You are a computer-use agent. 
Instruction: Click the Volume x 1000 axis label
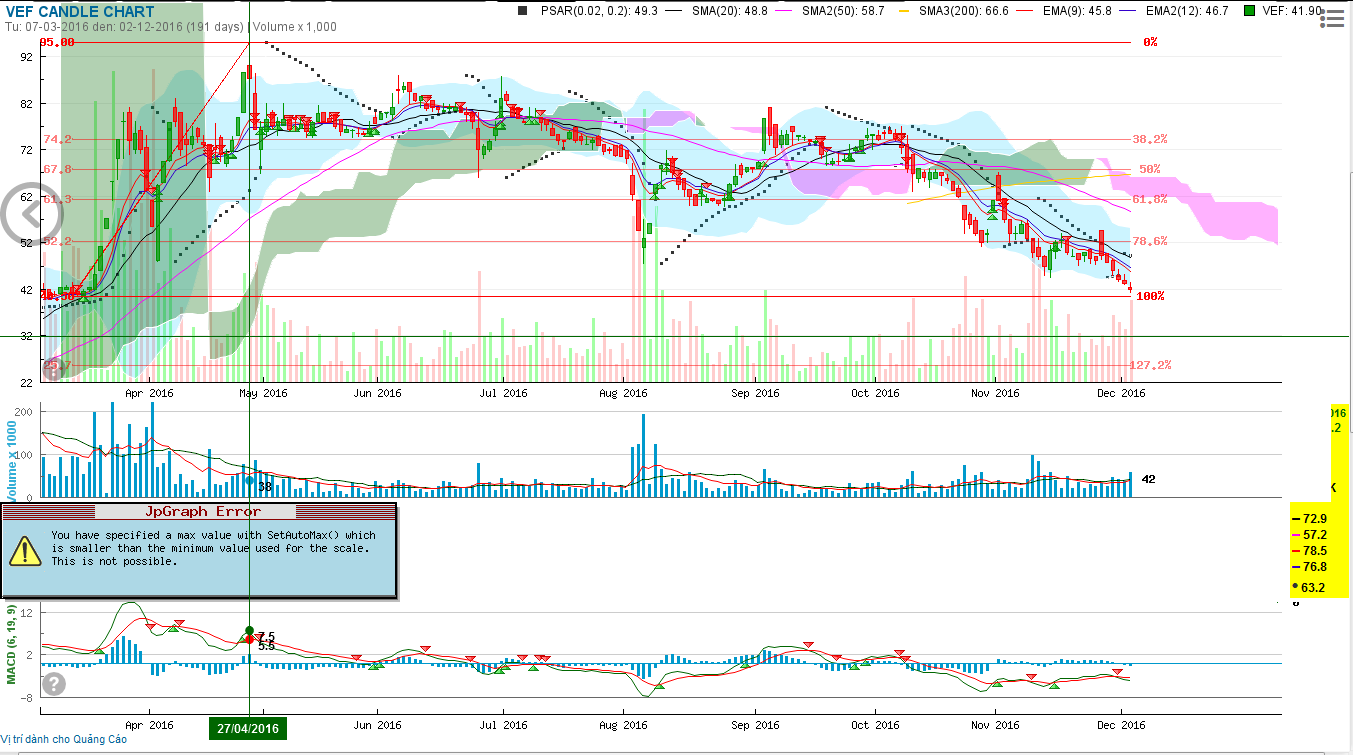[x=12, y=461]
